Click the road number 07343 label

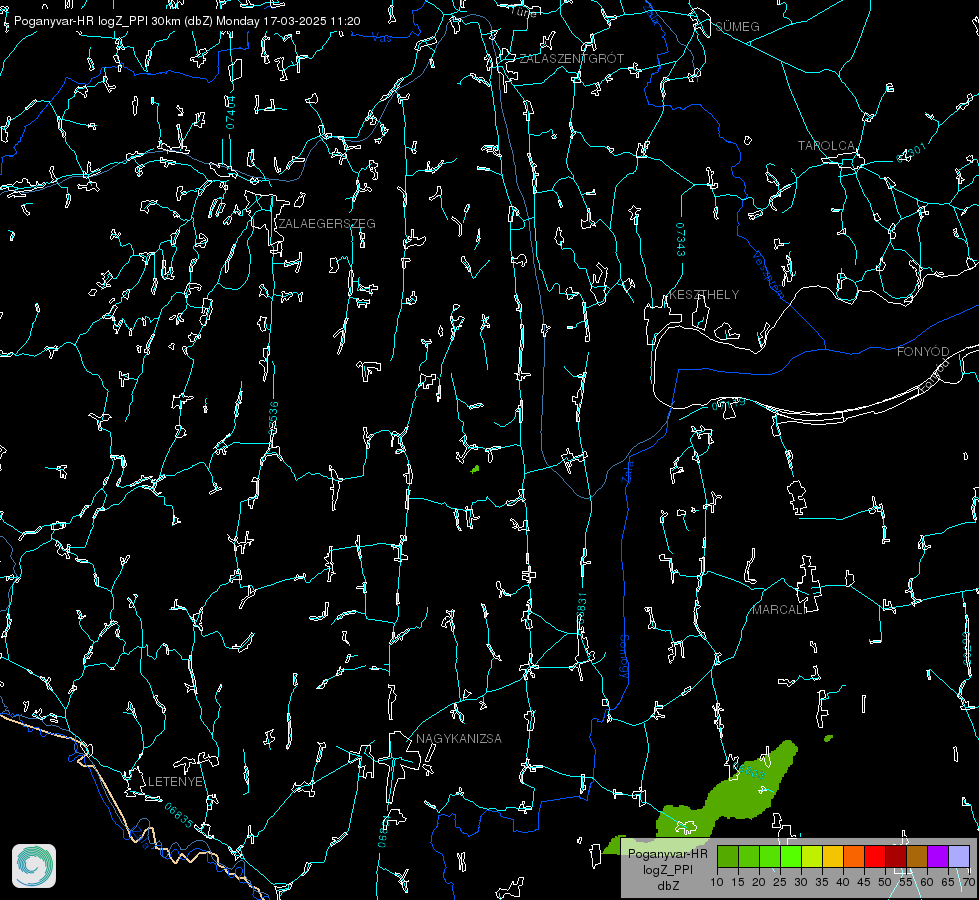coord(681,240)
